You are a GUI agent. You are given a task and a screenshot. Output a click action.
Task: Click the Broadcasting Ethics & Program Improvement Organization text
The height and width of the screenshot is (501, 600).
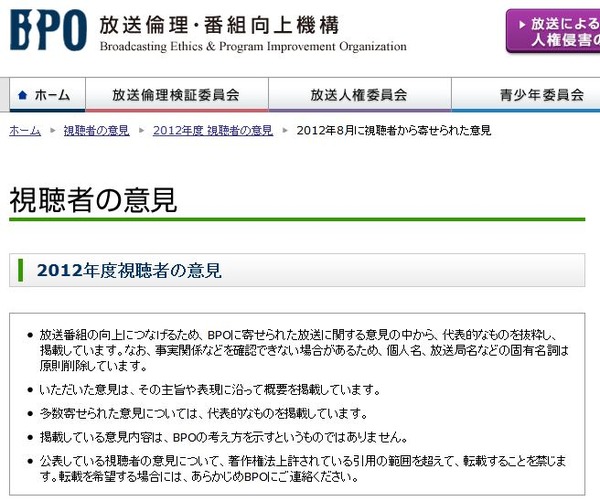(253, 47)
